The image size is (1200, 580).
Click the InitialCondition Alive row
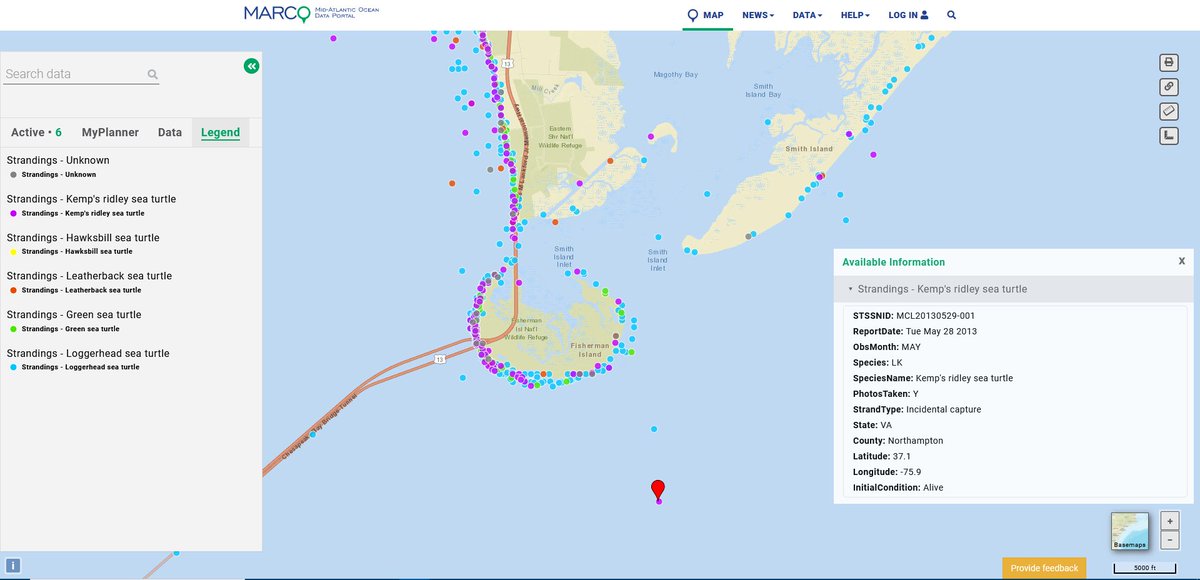tap(897, 488)
